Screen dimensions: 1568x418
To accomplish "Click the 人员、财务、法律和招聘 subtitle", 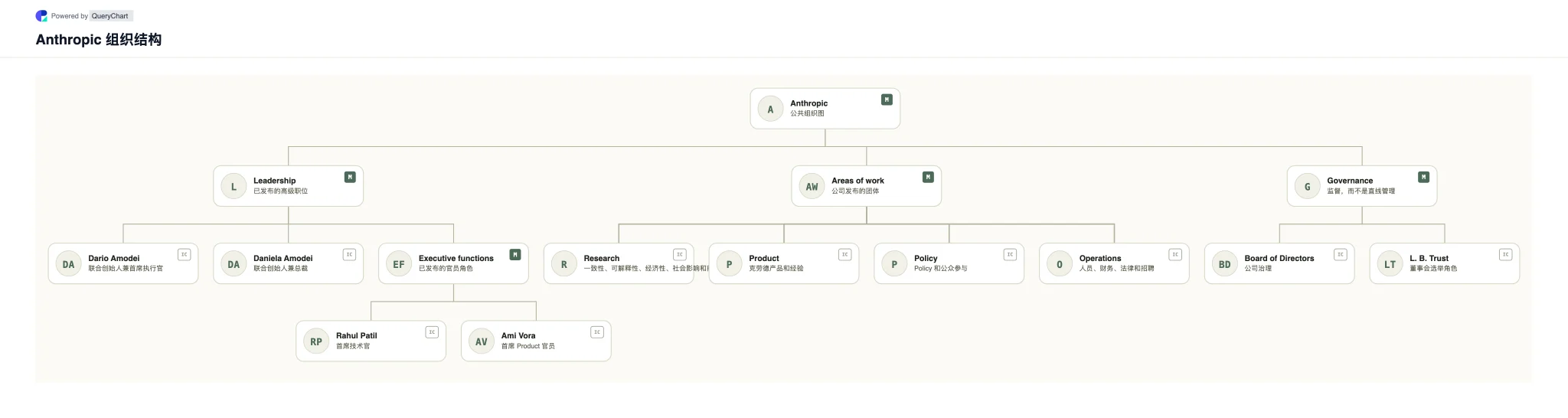I will [x=1116, y=269].
